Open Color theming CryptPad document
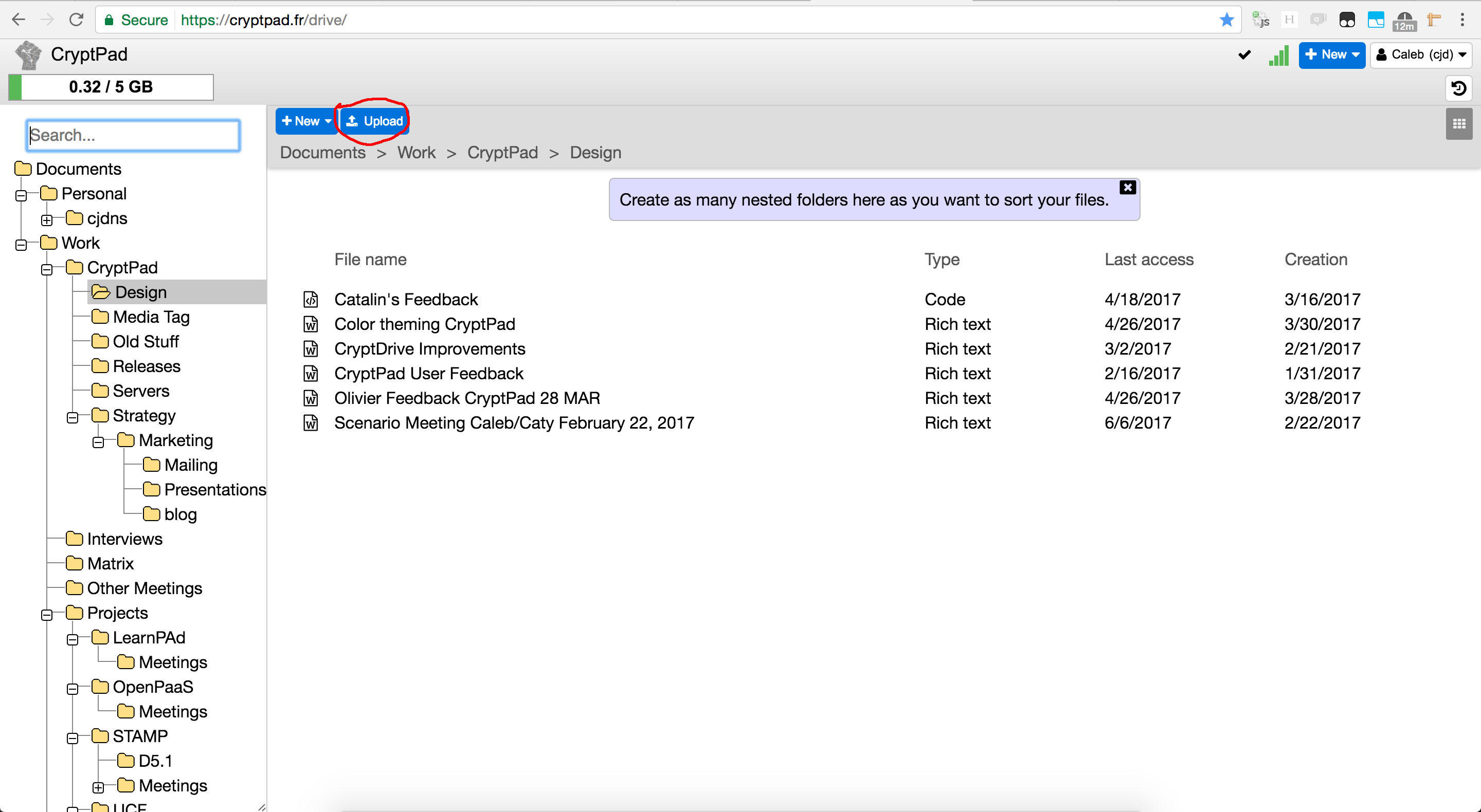Screen dimensions: 1481x812 point(424,323)
